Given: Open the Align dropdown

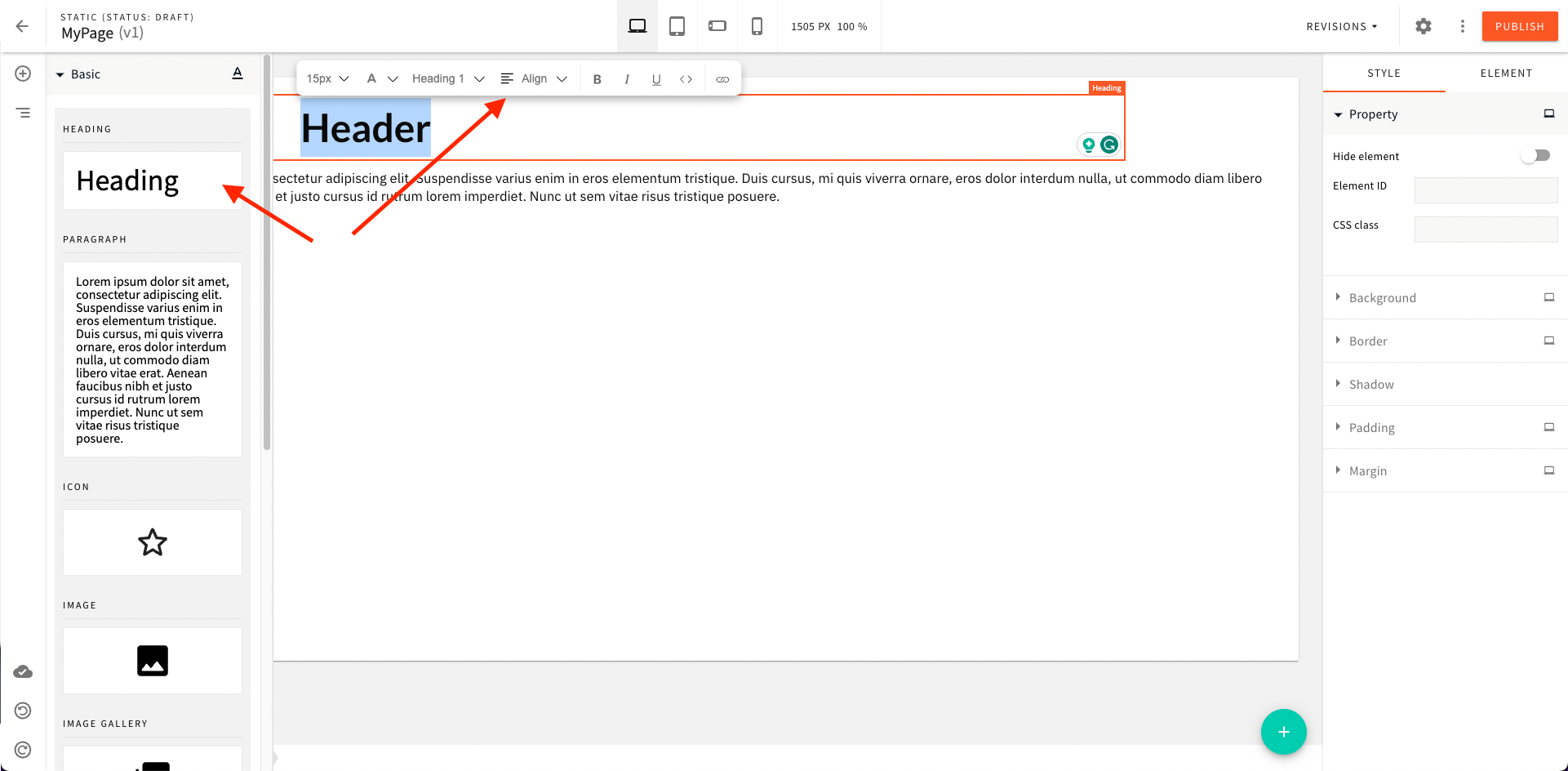Looking at the screenshot, I should (x=534, y=78).
